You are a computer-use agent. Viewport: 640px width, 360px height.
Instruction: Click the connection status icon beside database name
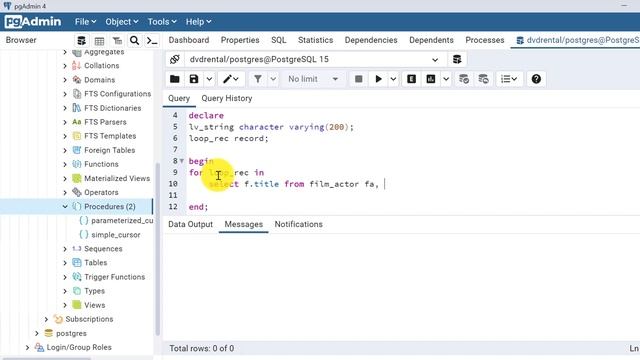pyautogui.click(x=175, y=60)
